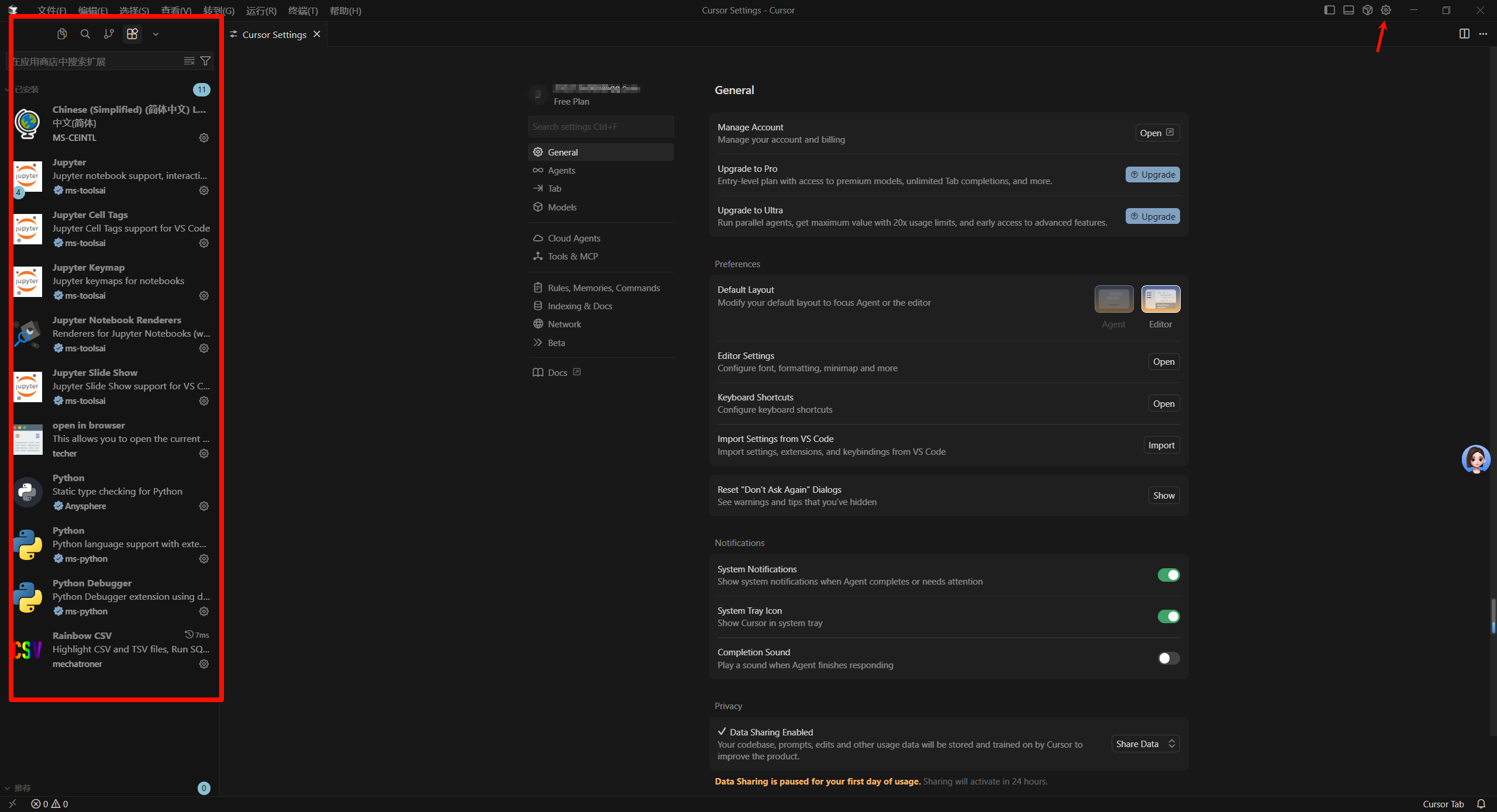Click the Import settings from VS Code button
The height and width of the screenshot is (812, 1497).
click(1161, 445)
